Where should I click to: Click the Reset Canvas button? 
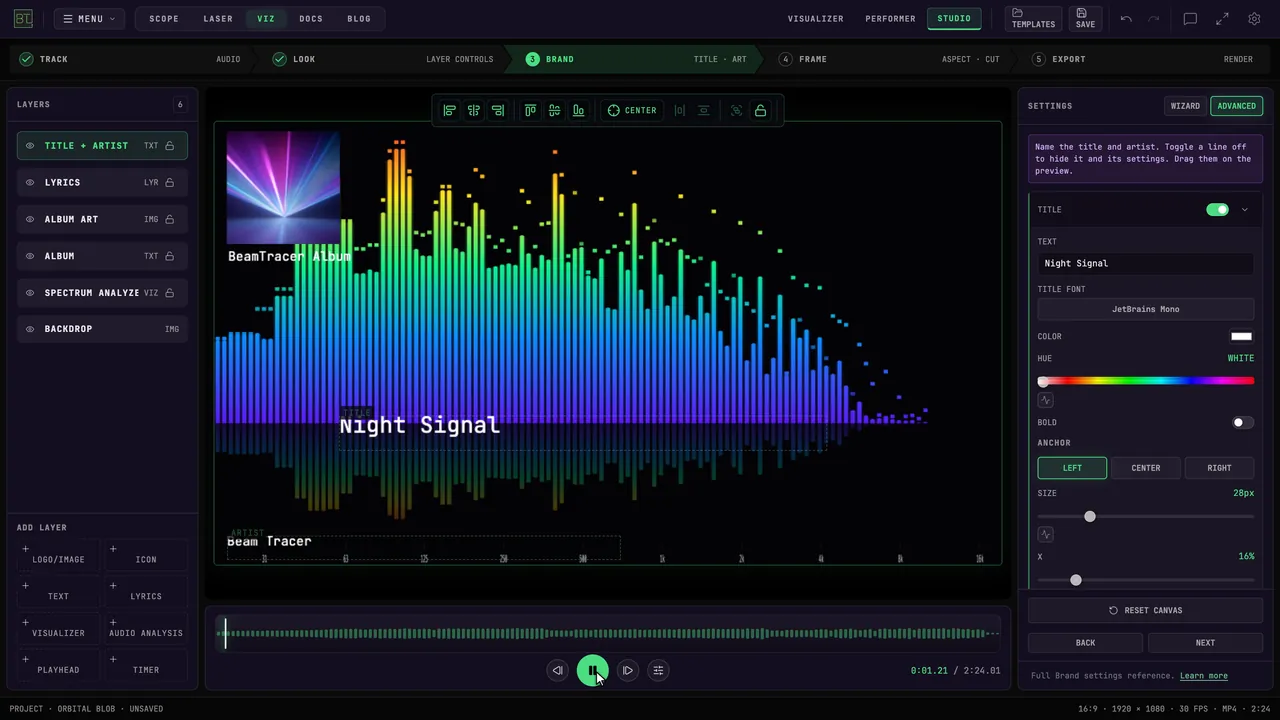[1145, 610]
